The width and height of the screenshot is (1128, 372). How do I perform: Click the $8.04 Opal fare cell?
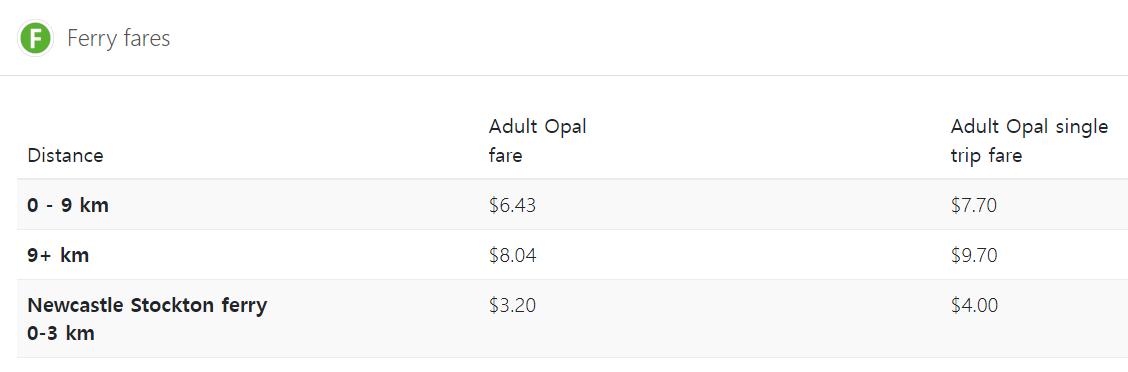[x=513, y=255]
